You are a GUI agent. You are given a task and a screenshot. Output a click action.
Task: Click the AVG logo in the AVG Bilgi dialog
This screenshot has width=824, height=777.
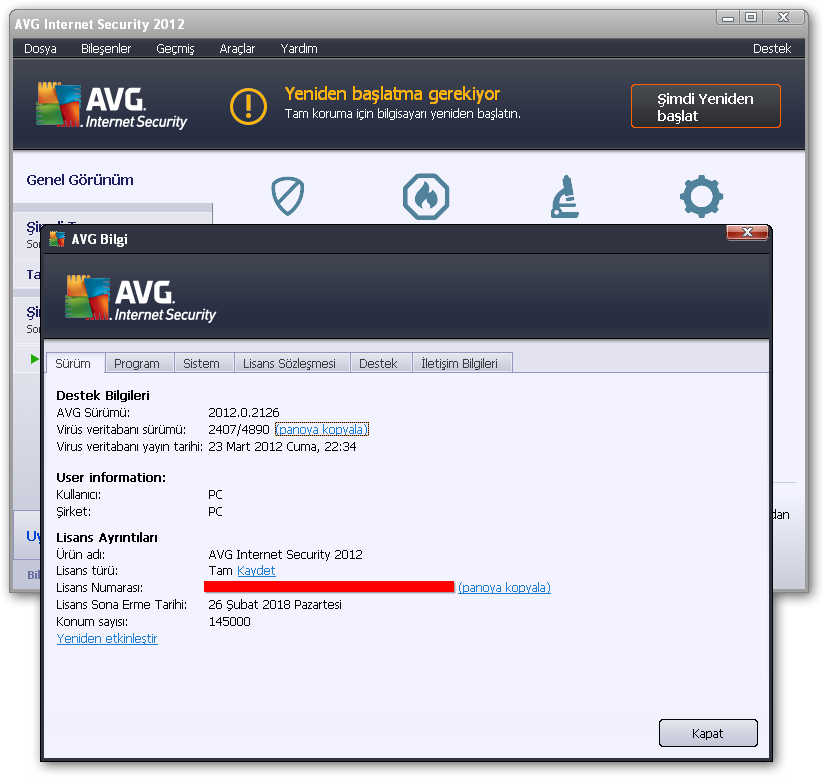point(140,298)
